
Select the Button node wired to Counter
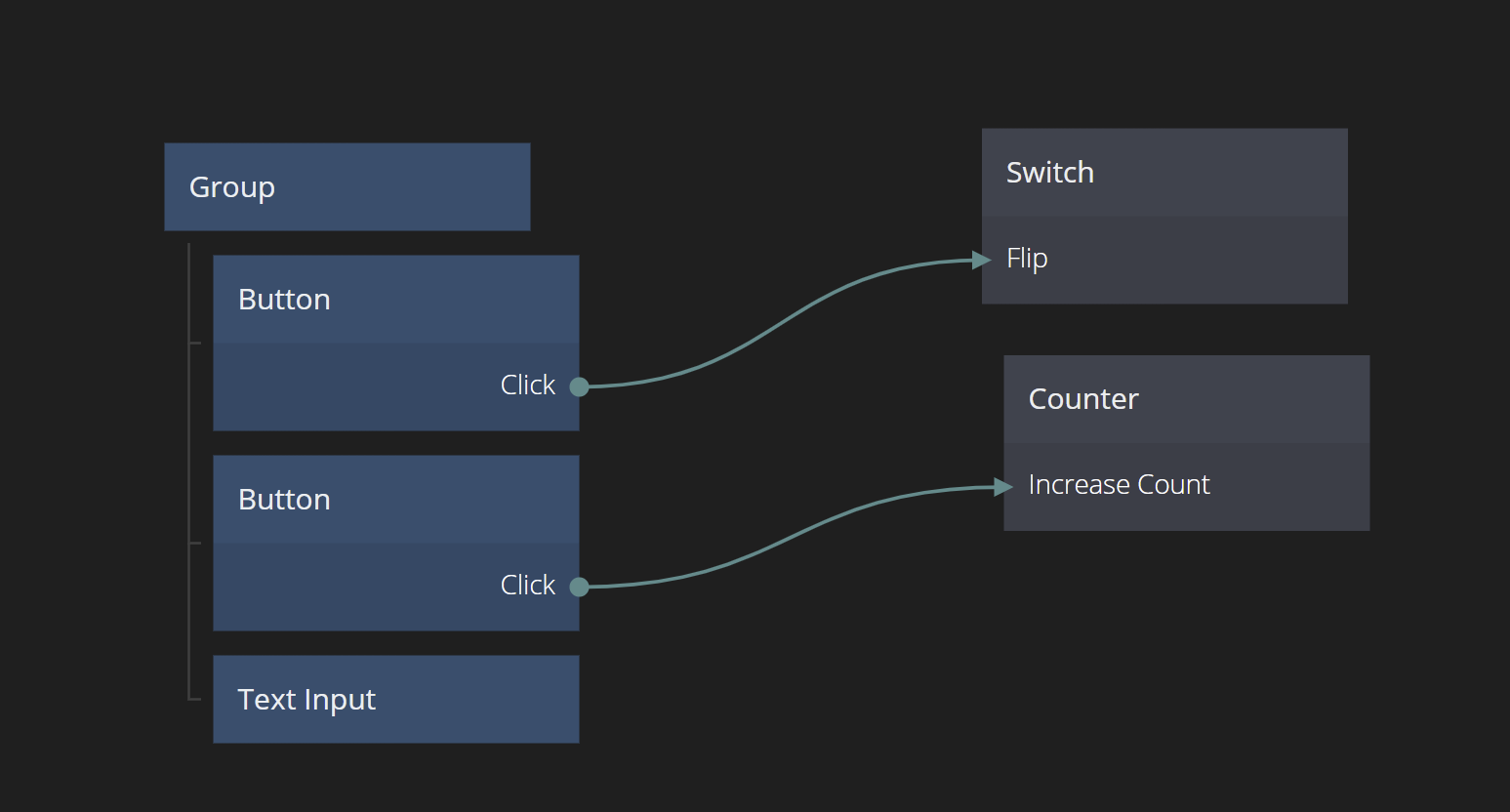(x=395, y=500)
